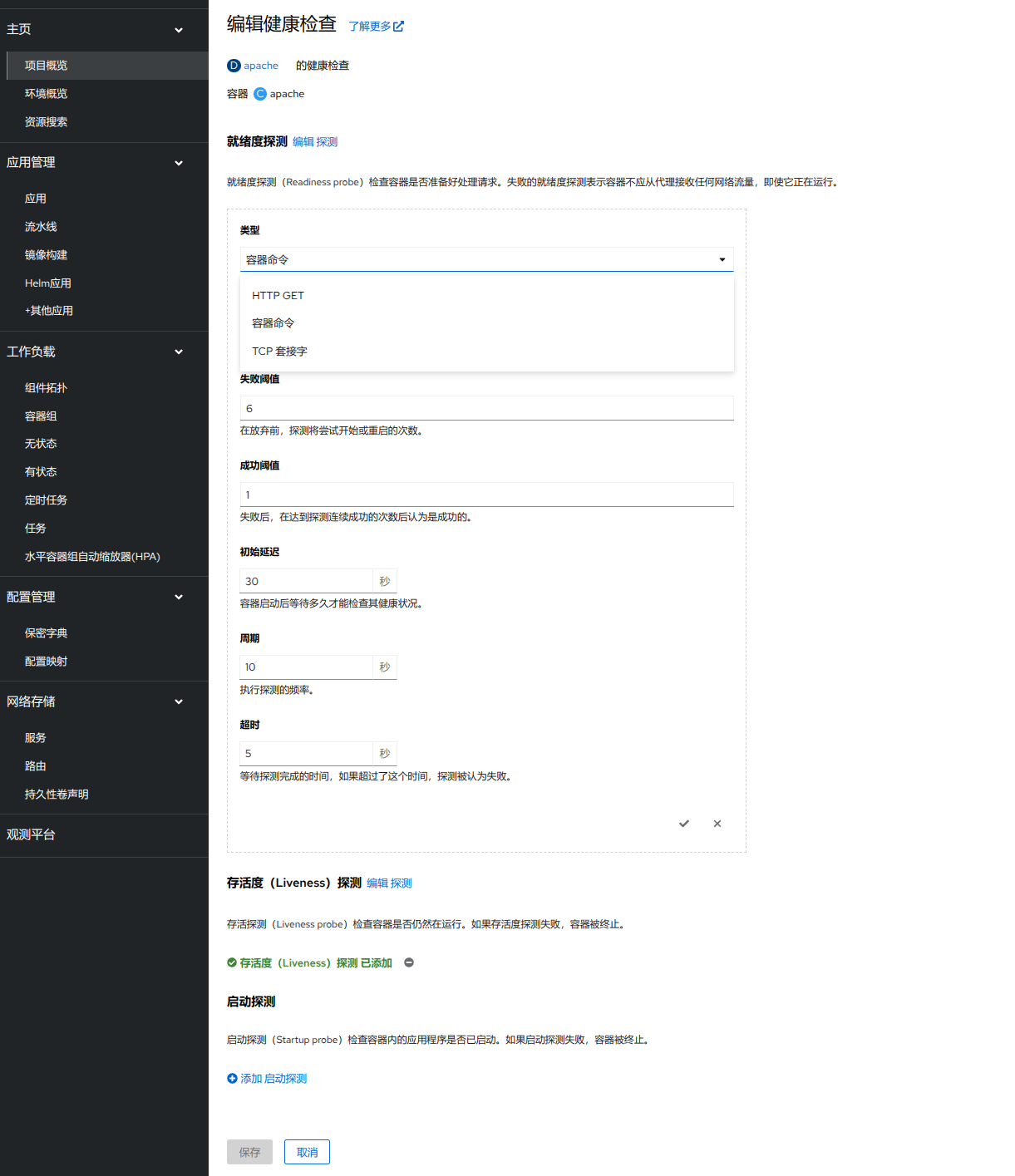Remove the added Liveness probe
Image resolution: width=1015 pixels, height=1176 pixels.
pos(409,962)
